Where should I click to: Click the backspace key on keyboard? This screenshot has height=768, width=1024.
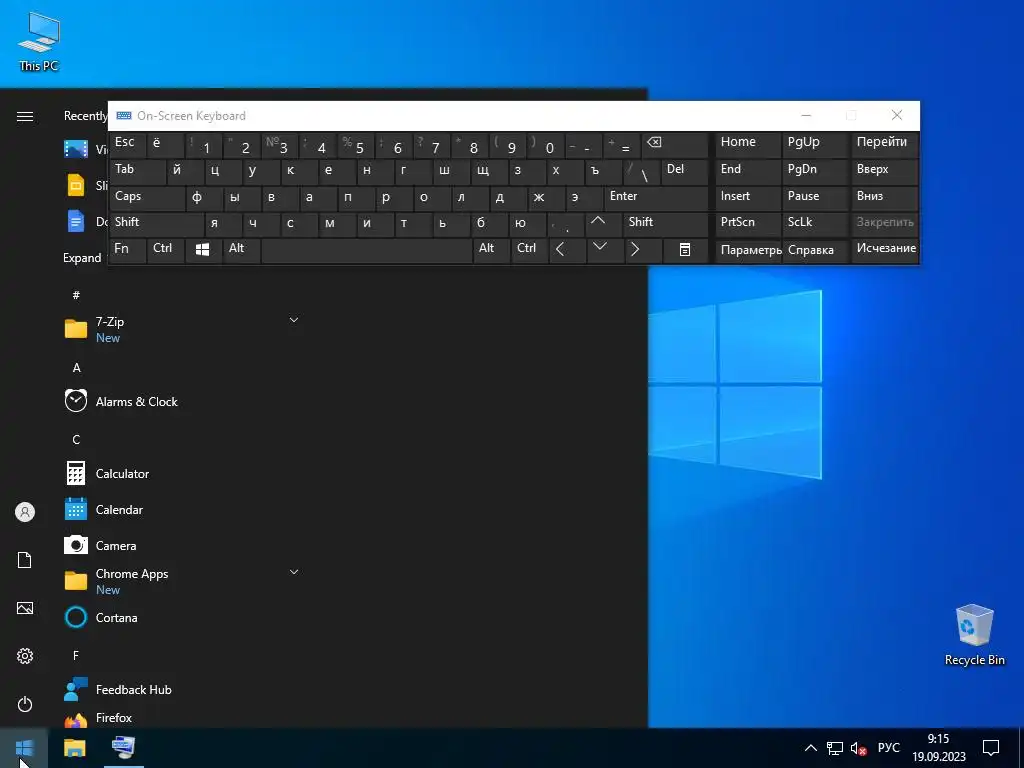click(x=674, y=145)
